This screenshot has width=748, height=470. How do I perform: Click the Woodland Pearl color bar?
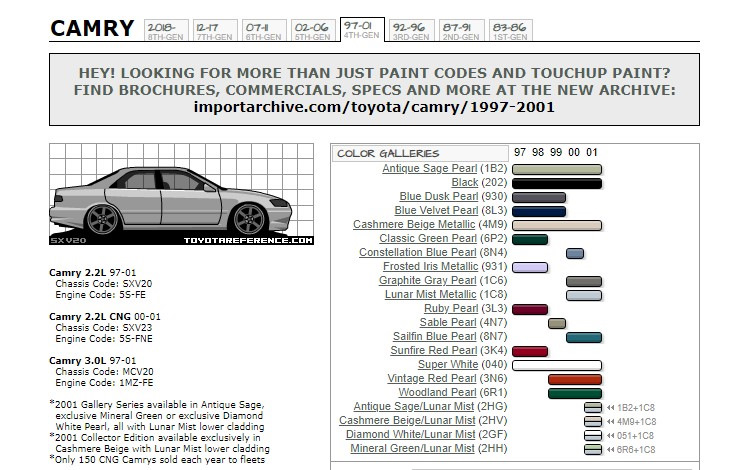coord(575,393)
